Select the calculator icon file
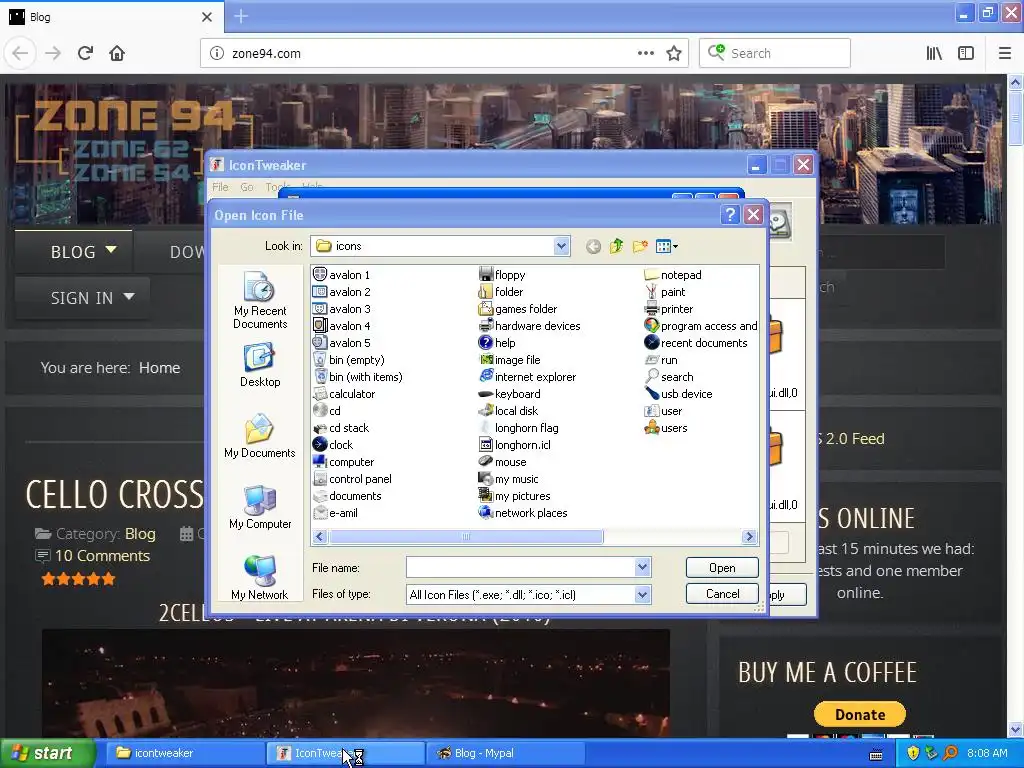 point(344,394)
